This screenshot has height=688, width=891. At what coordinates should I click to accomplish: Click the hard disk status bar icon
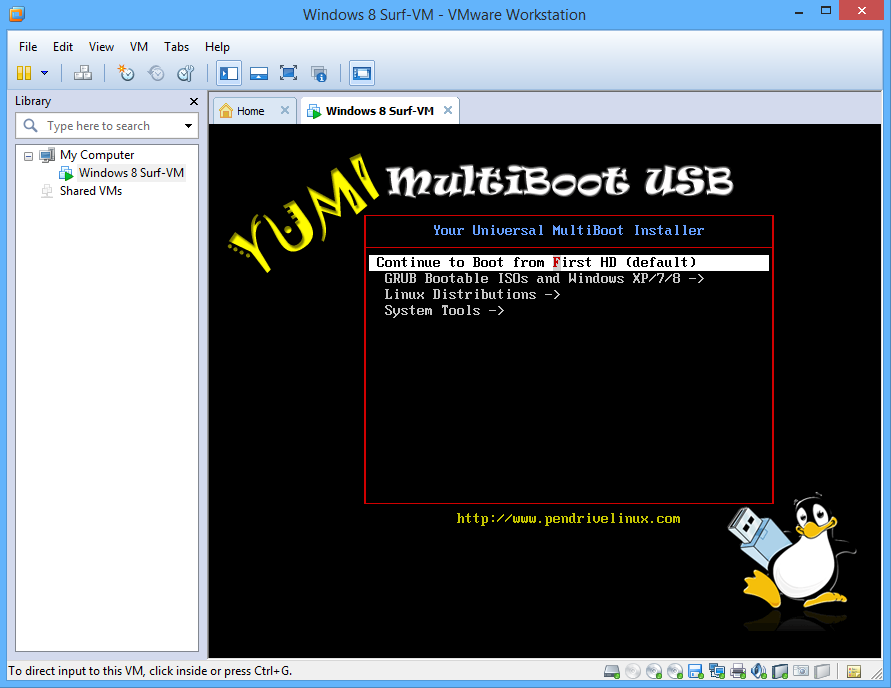pyautogui.click(x=611, y=672)
